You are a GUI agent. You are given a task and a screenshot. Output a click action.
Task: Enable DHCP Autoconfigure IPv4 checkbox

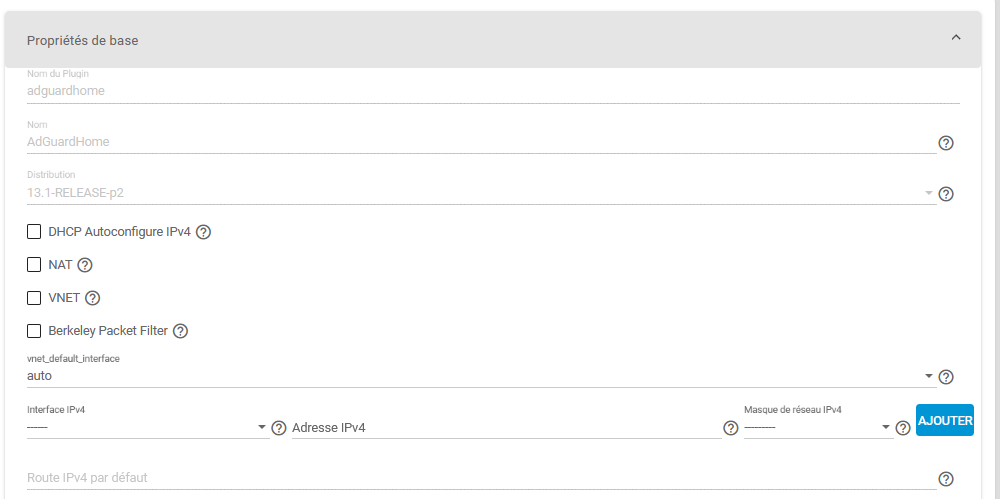click(x=34, y=232)
